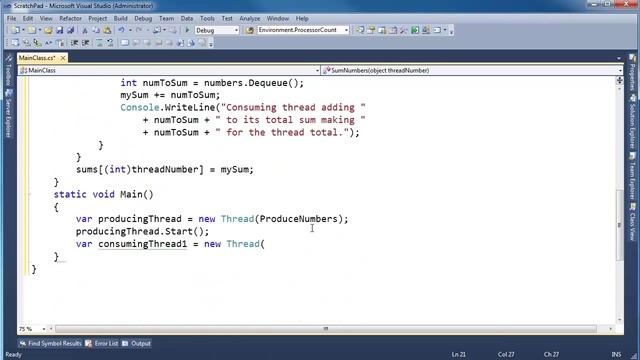Expand the Server Explorer side tab
Viewport: 640px width, 360px height.
(9, 113)
